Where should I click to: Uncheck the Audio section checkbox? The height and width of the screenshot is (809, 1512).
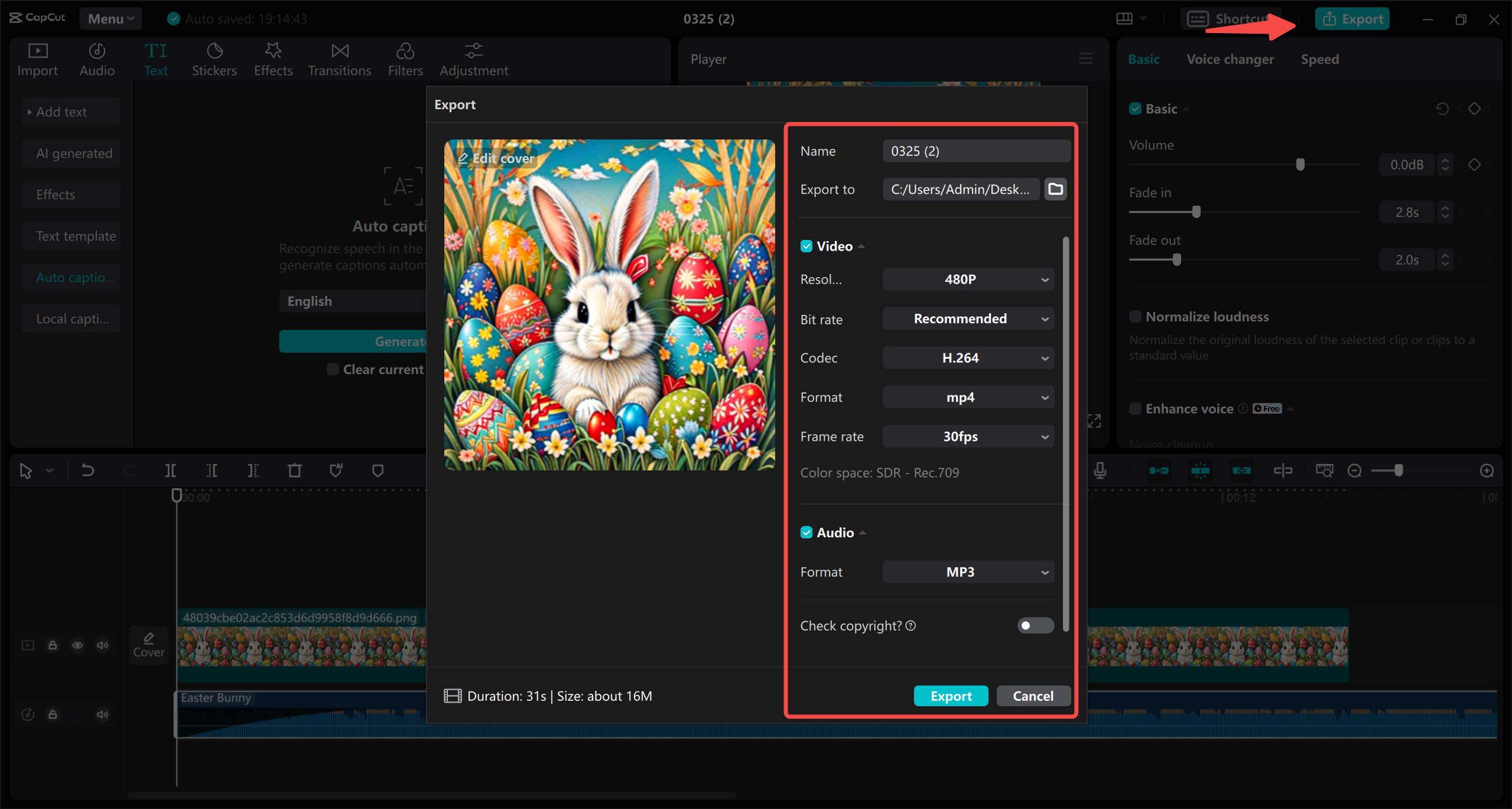pyautogui.click(x=807, y=532)
